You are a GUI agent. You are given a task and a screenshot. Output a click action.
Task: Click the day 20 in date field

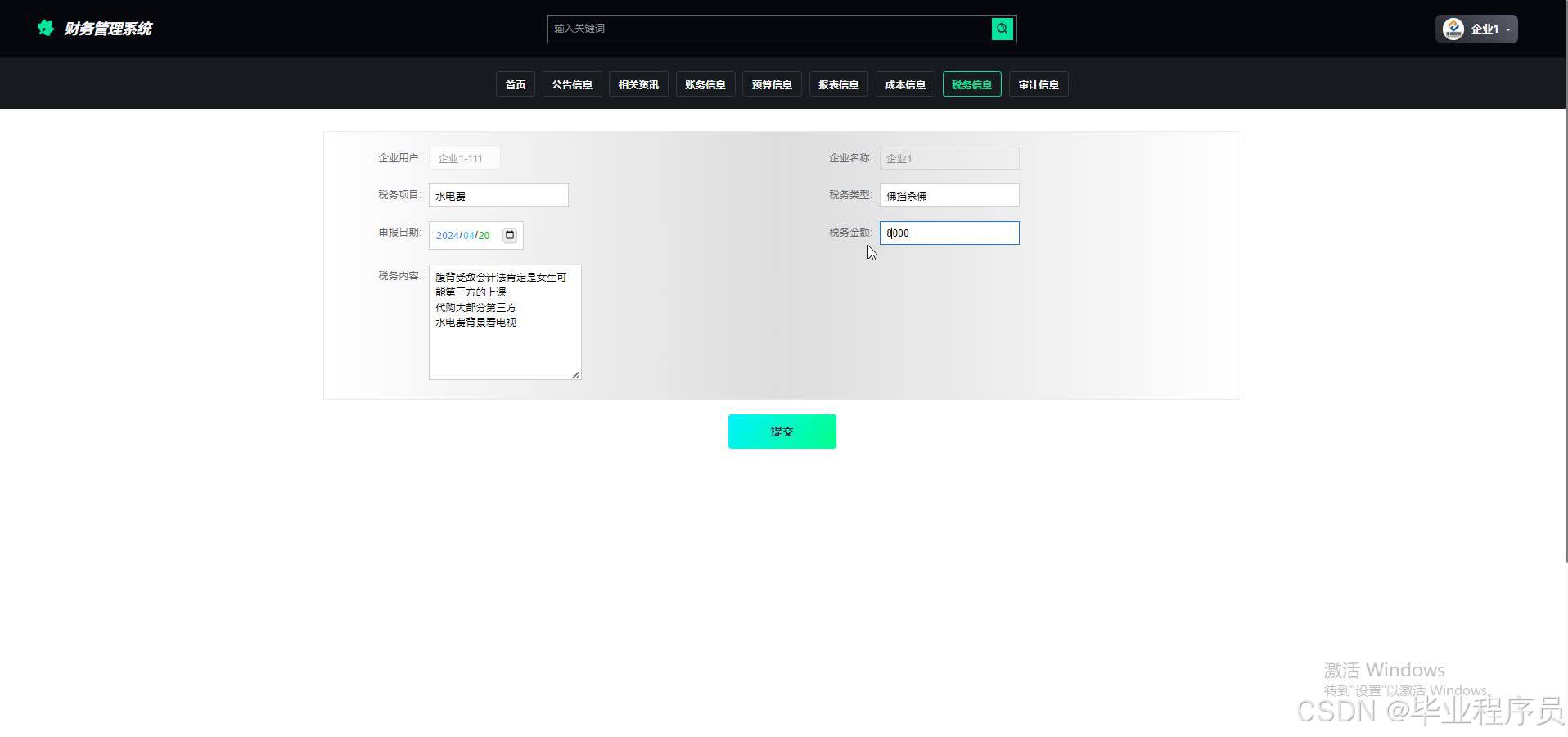click(484, 235)
